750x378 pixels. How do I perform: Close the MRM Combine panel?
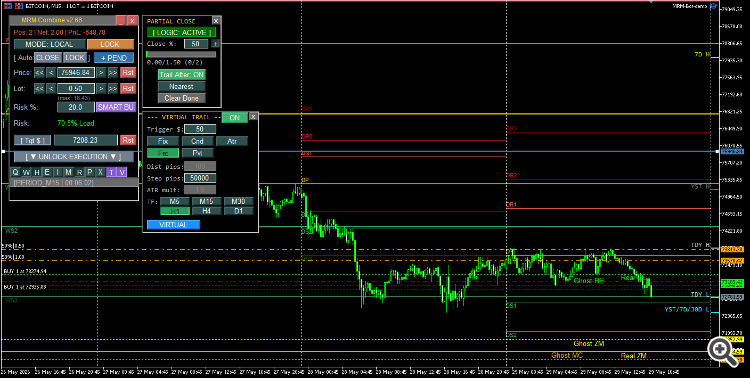(132, 21)
